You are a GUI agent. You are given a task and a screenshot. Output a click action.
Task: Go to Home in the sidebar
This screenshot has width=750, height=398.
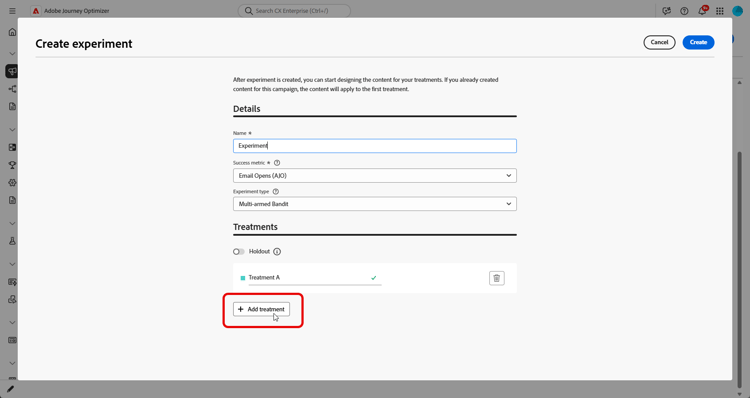click(x=12, y=32)
